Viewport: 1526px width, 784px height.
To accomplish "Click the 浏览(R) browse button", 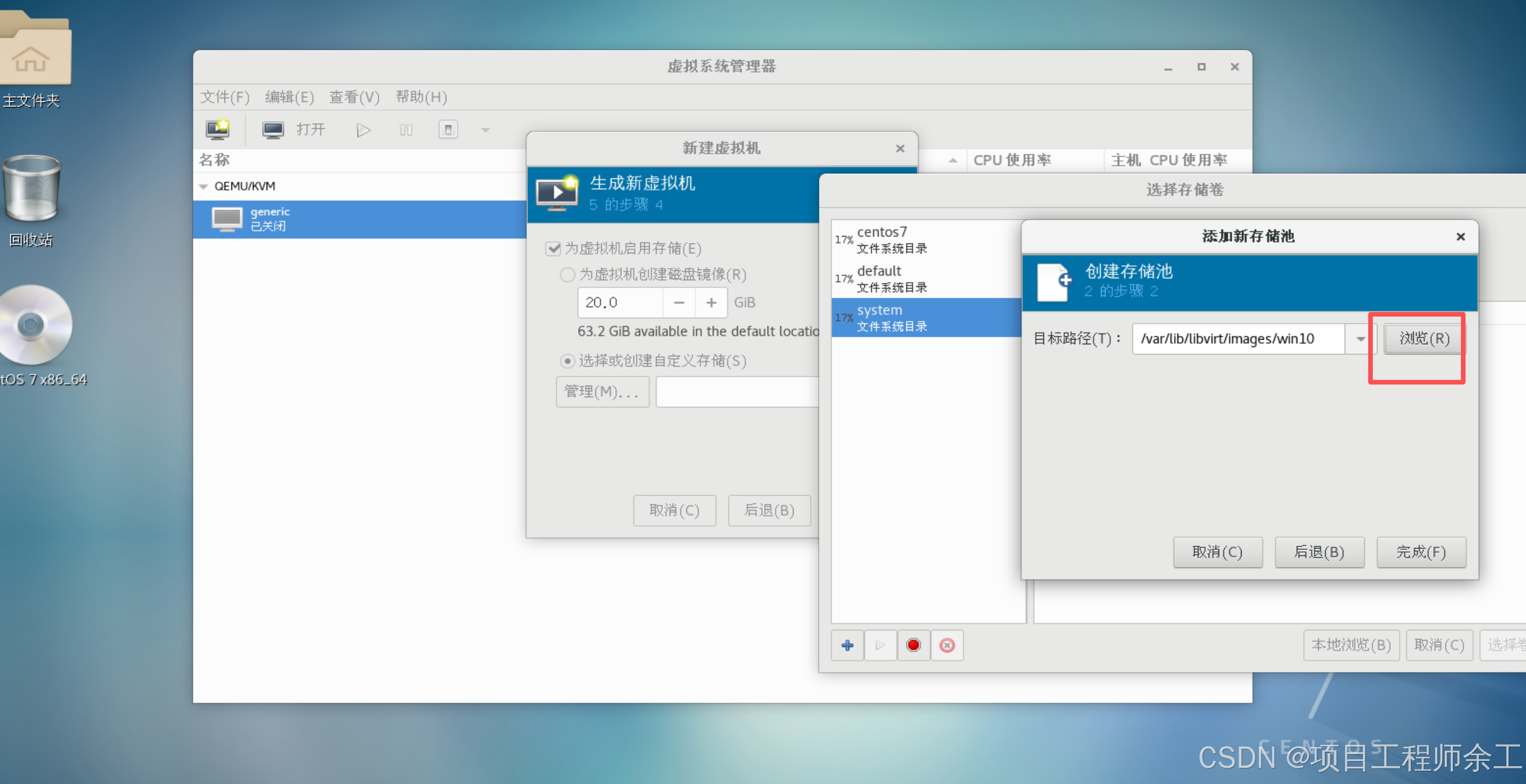I will [x=1423, y=338].
